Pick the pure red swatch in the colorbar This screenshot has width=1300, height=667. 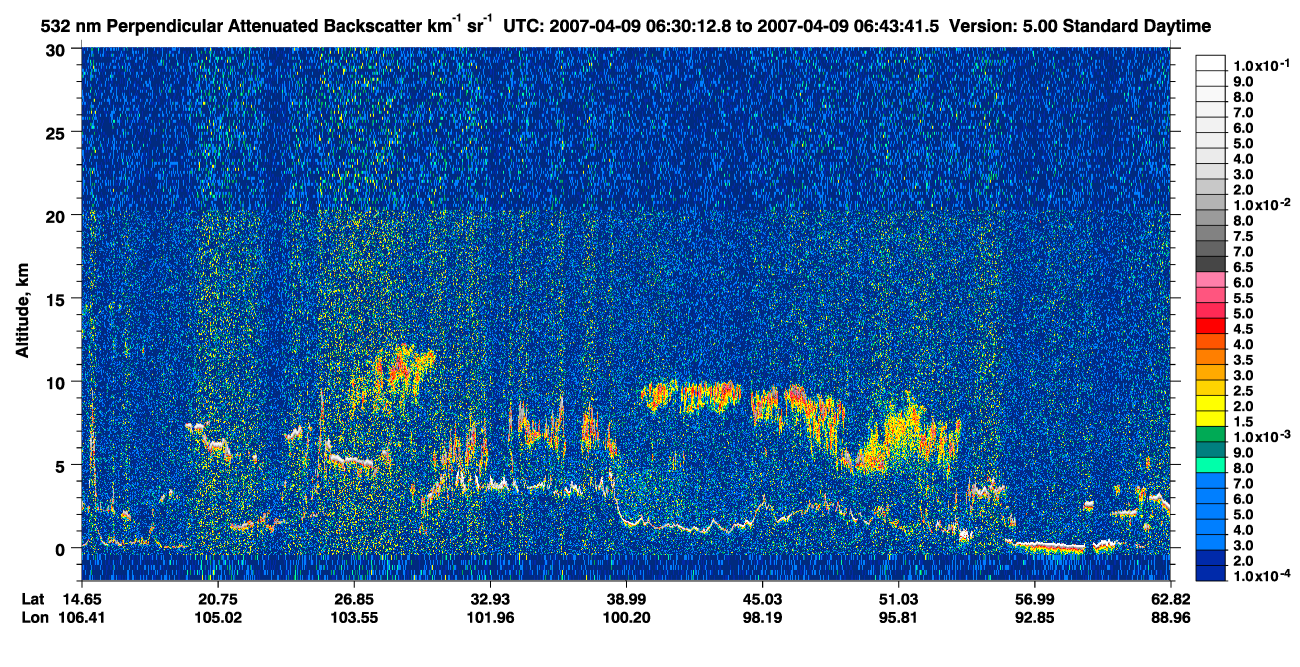pos(1210,325)
